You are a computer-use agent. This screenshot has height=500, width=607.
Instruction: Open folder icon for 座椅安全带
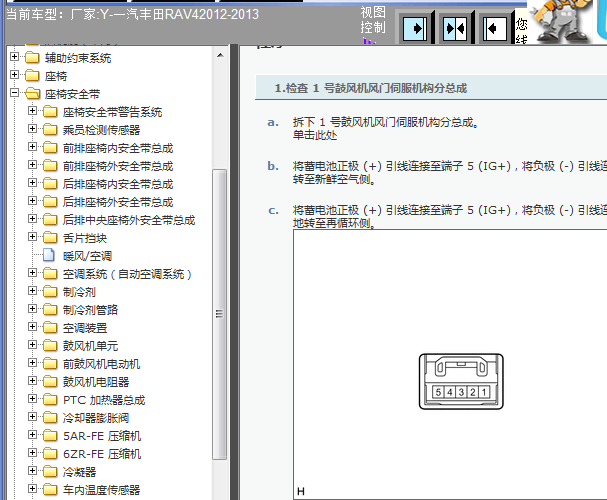32,94
